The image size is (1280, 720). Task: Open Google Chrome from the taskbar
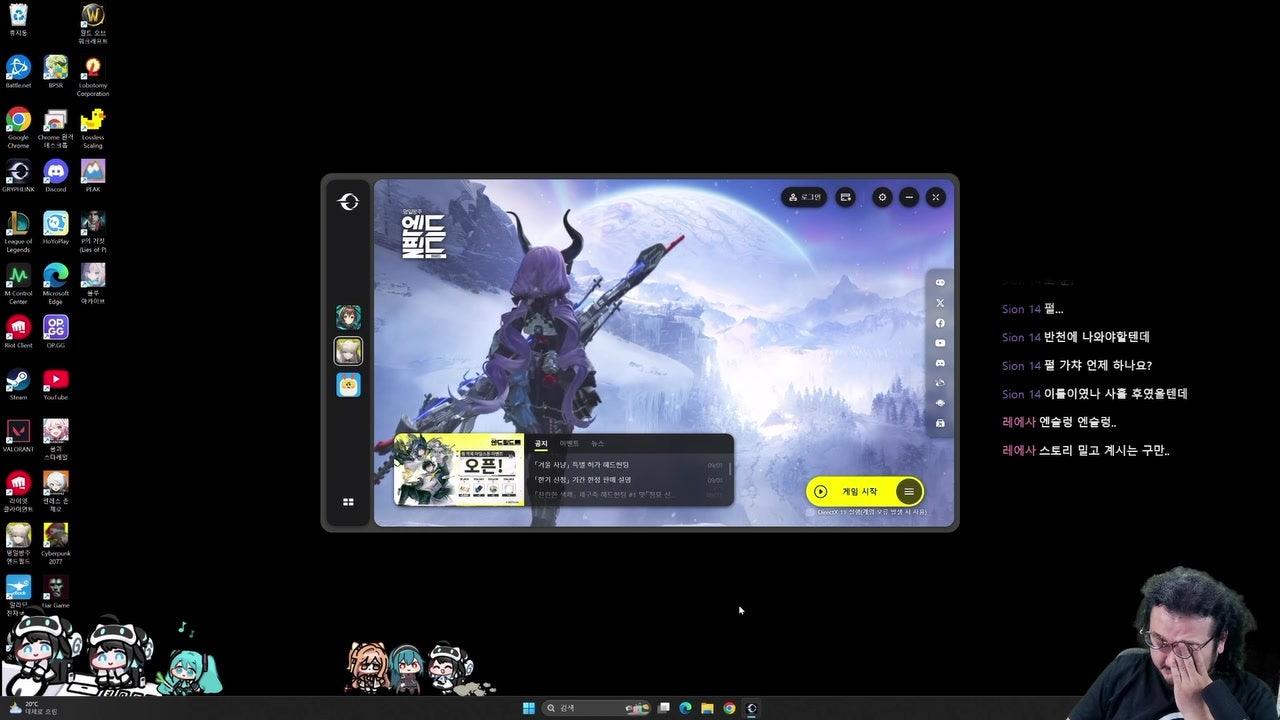[729, 708]
